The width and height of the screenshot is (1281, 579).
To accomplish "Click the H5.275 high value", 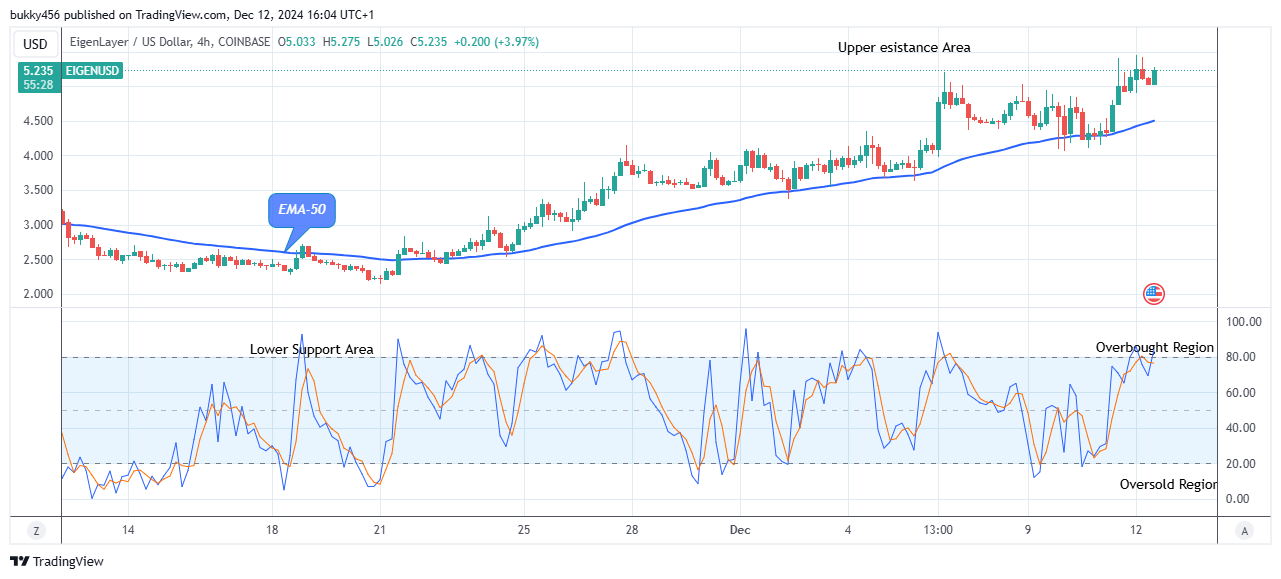I will [x=342, y=42].
